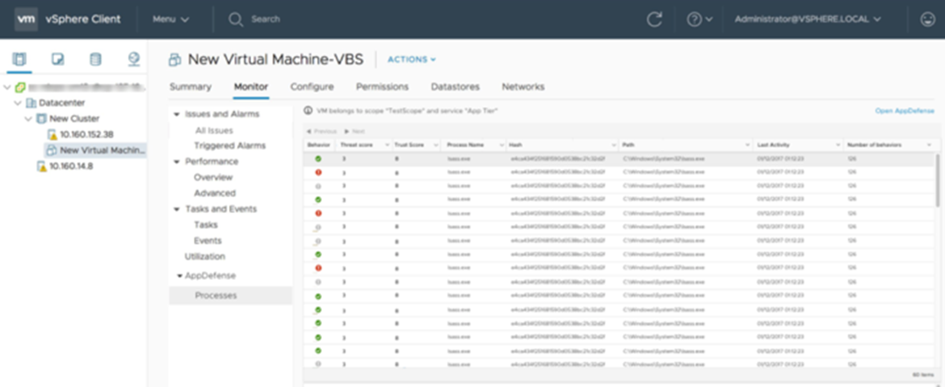The height and width of the screenshot is (387, 945).
Task: Click the refresh icon in top bar
Action: [x=654, y=19]
